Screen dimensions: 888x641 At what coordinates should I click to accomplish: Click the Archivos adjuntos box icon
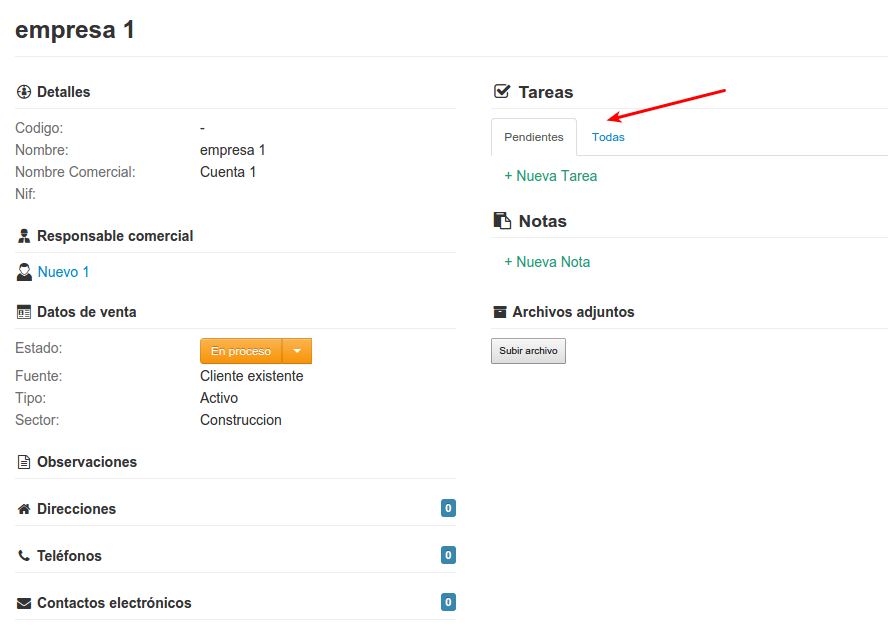(500, 312)
